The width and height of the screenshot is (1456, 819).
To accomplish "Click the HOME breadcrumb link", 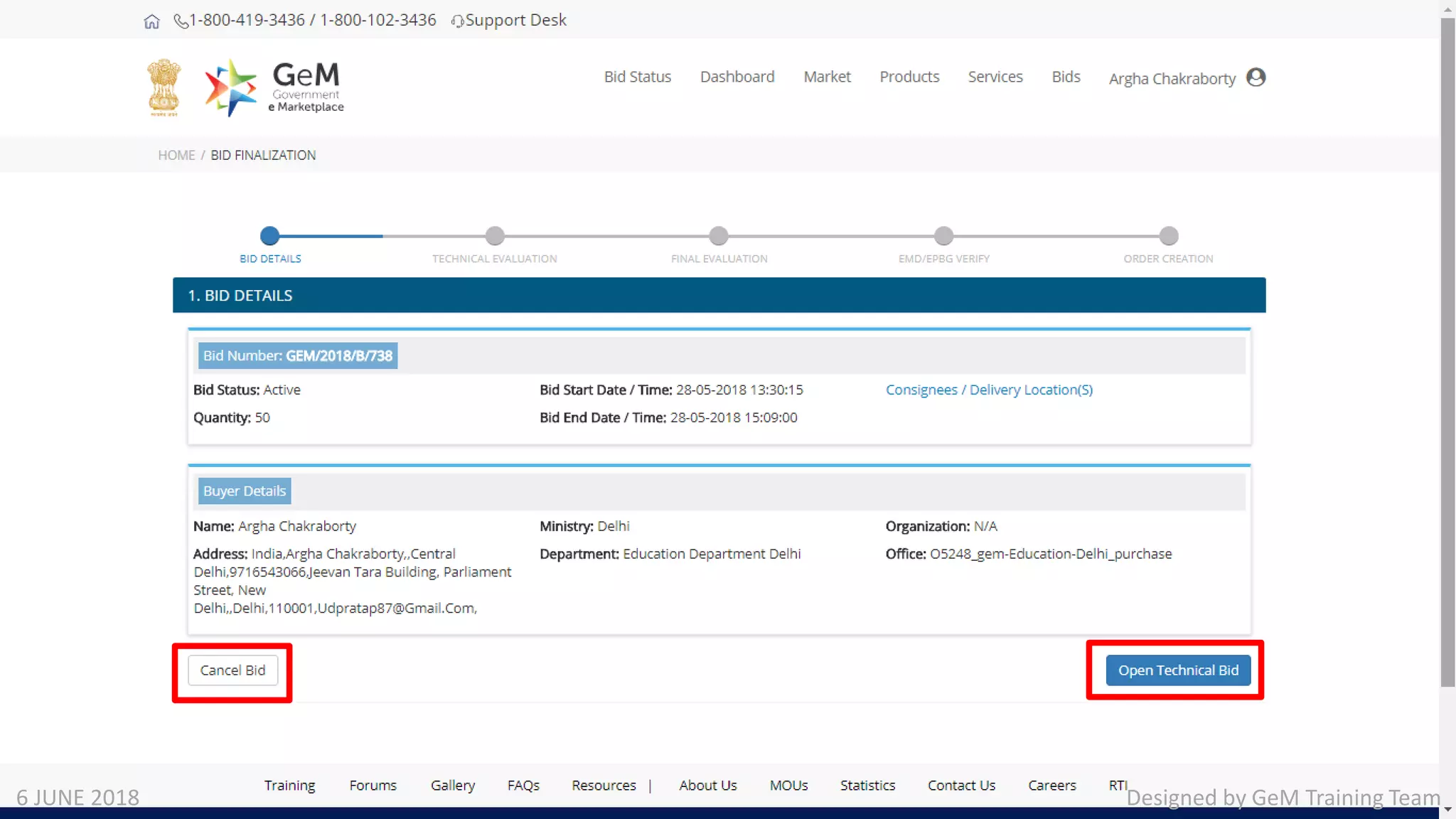I will pos(176,155).
